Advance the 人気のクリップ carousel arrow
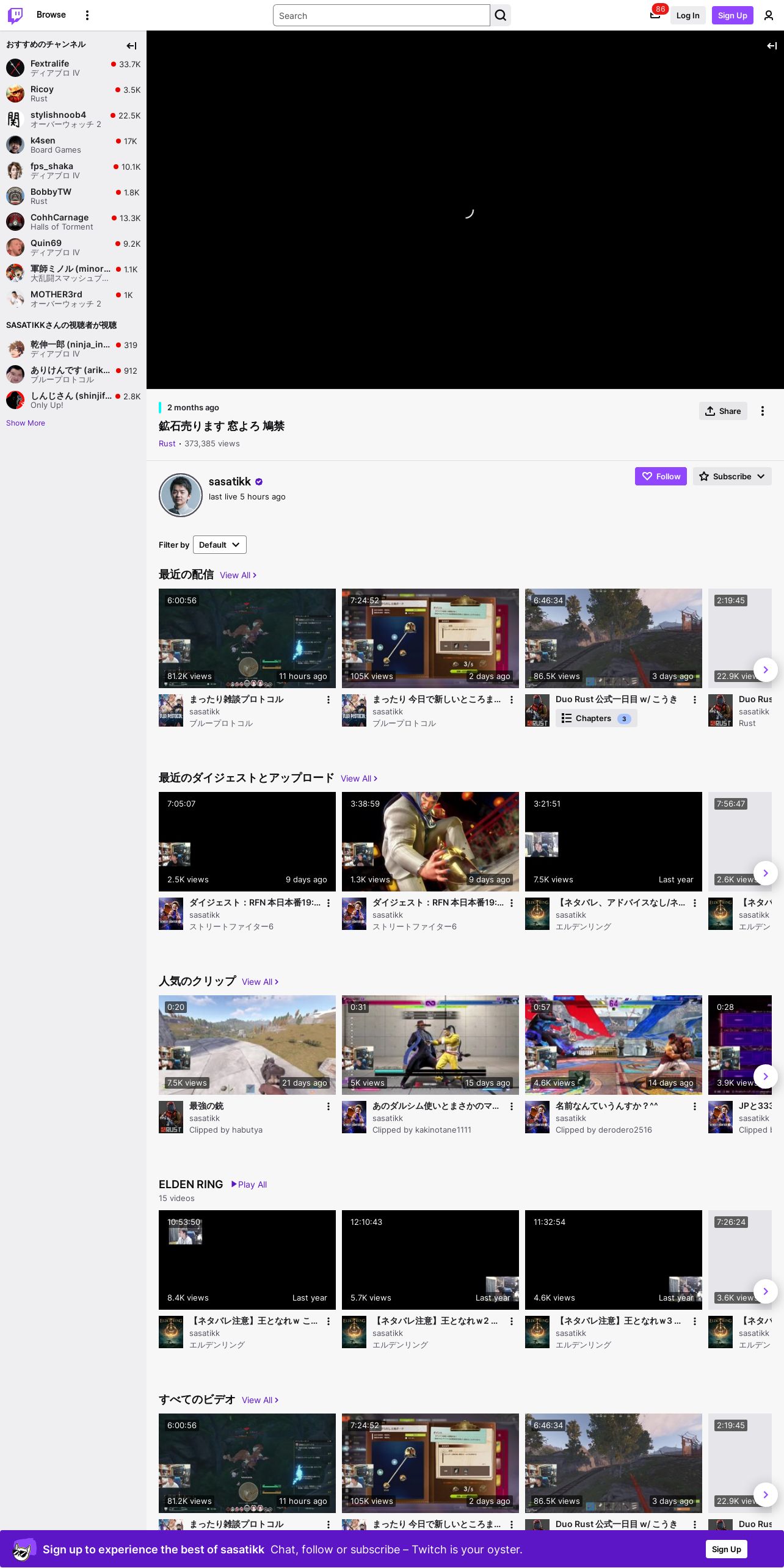This screenshot has height=1568, width=784. pyautogui.click(x=766, y=1076)
